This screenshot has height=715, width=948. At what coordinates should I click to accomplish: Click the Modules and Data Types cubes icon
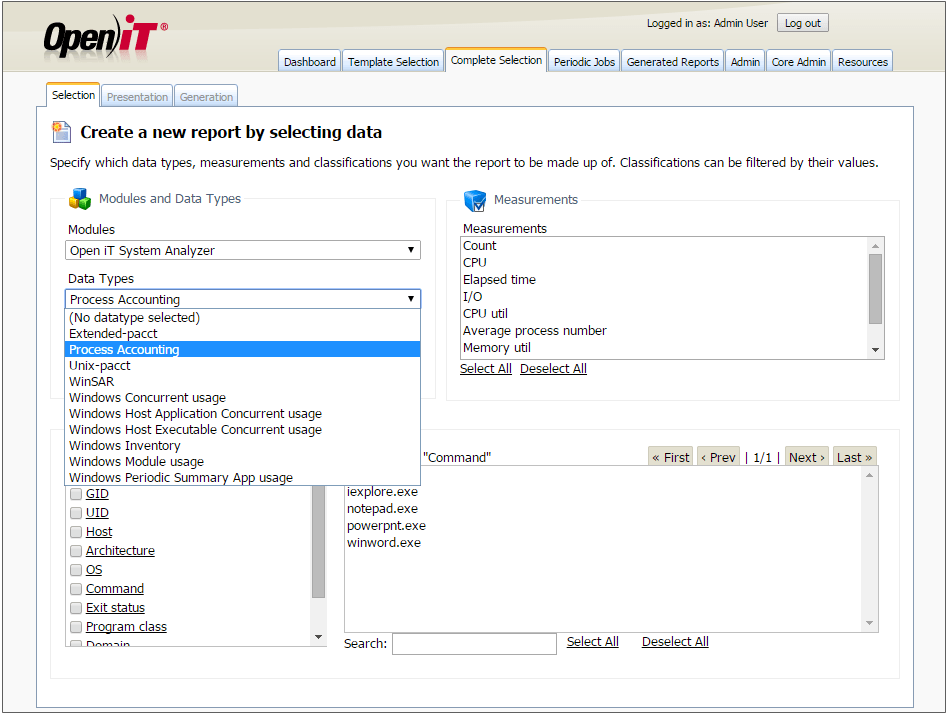80,198
